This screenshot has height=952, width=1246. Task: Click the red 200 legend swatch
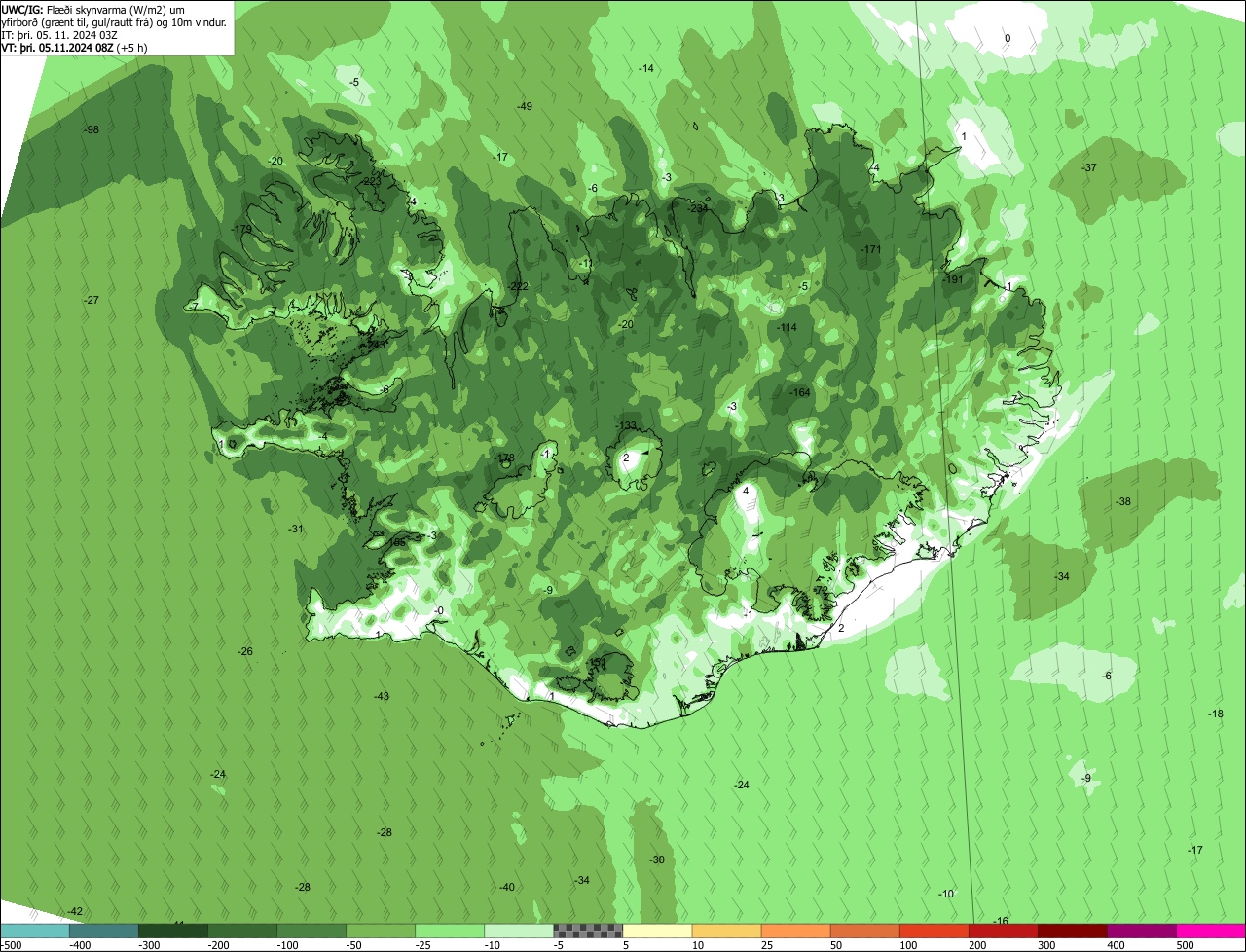[x=1003, y=932]
